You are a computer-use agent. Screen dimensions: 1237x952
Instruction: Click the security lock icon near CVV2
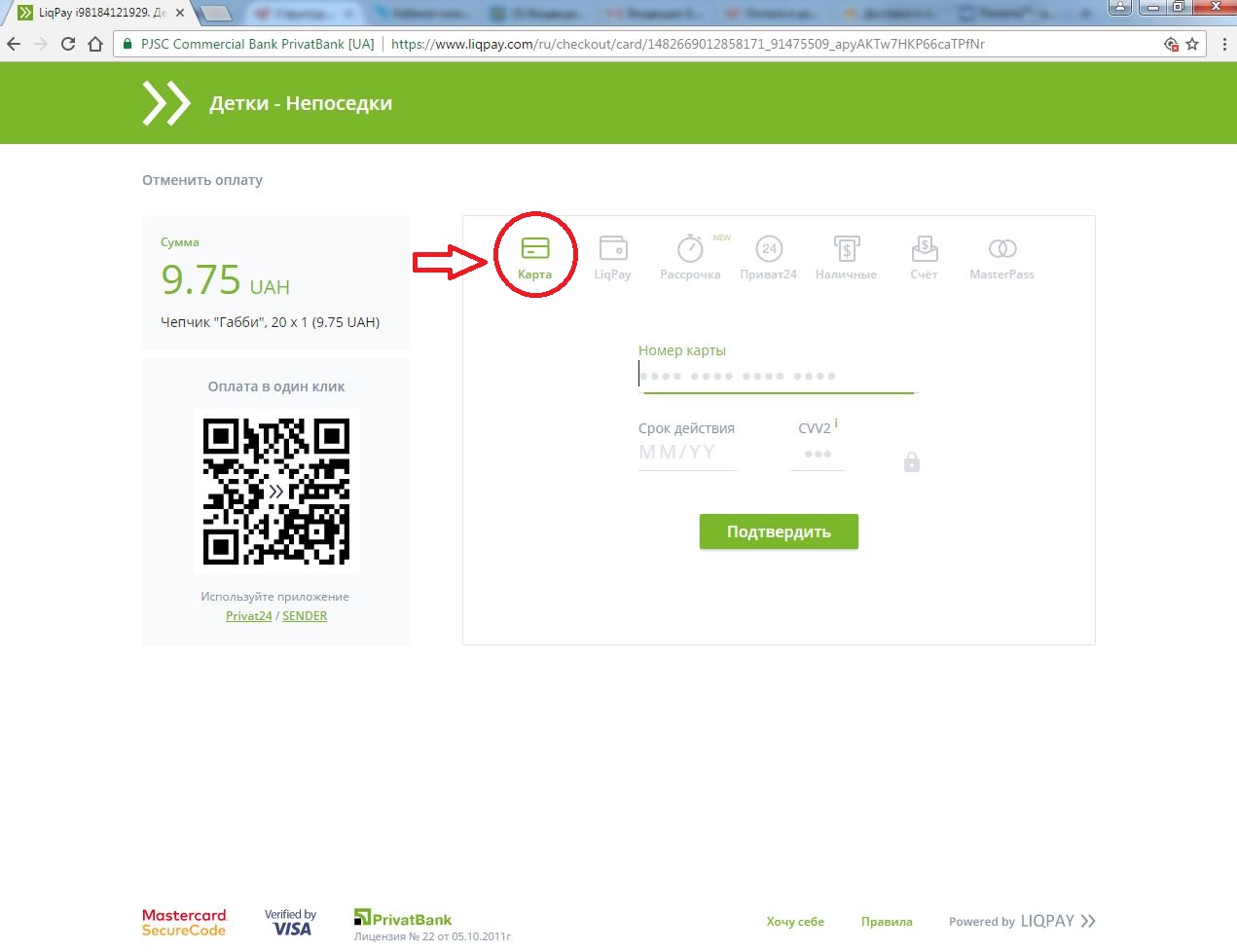click(911, 461)
